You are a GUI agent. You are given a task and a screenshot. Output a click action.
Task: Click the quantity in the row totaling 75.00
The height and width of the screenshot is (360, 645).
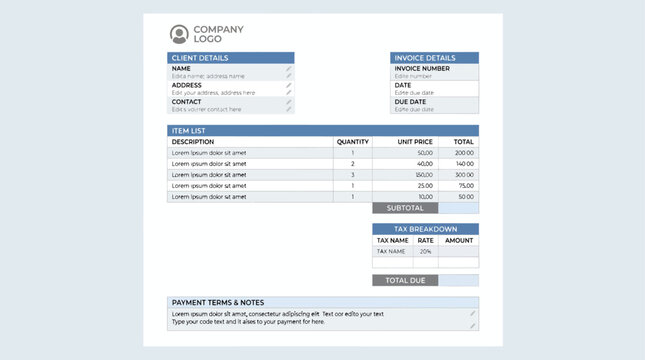click(x=353, y=186)
